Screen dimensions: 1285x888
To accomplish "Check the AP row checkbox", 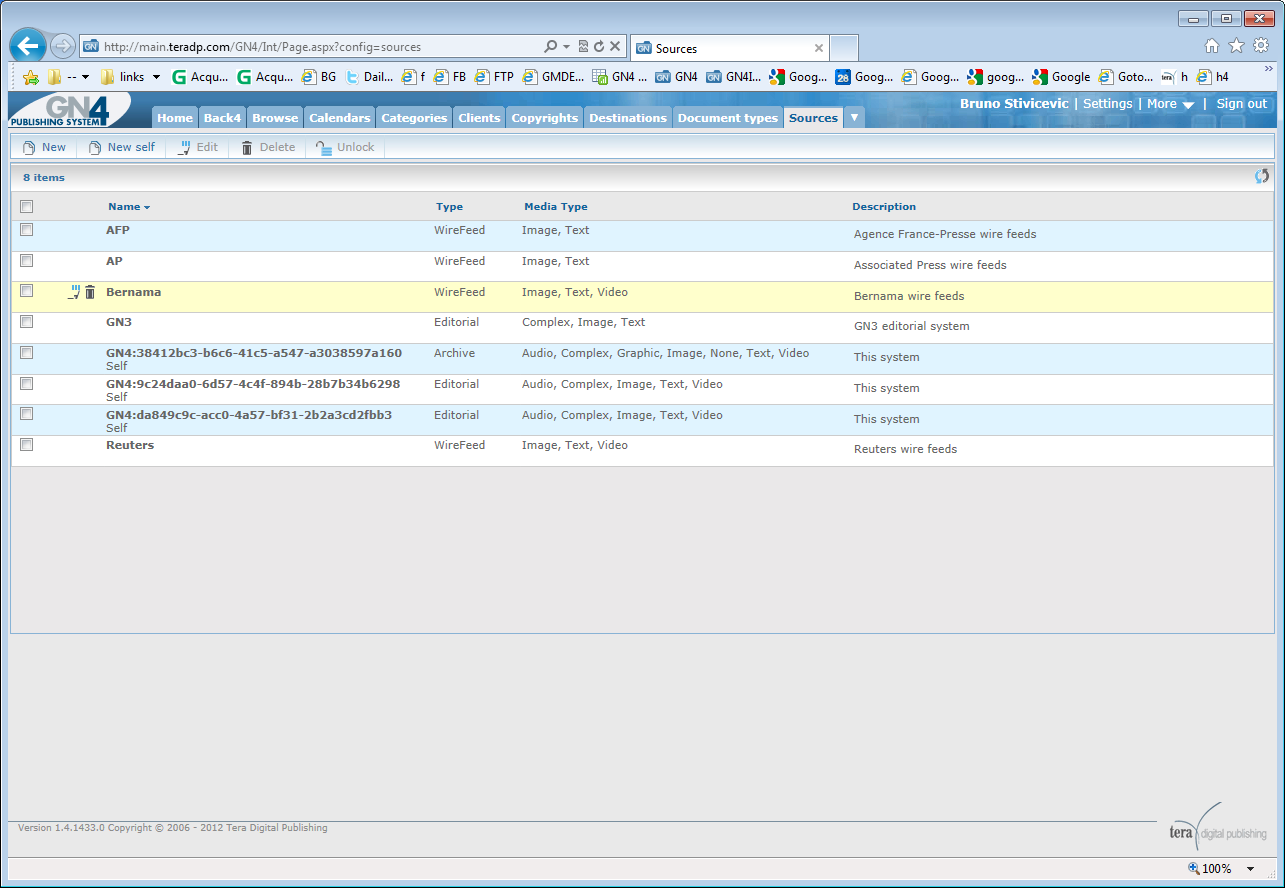I will tap(27, 261).
